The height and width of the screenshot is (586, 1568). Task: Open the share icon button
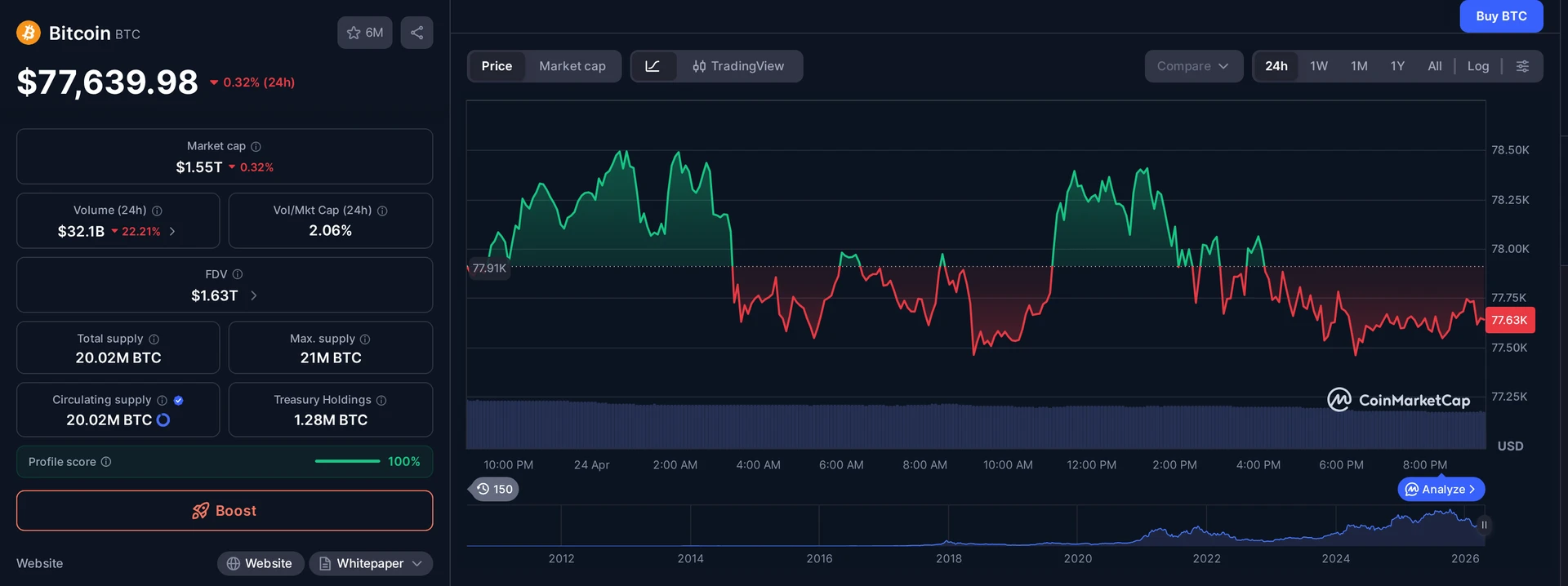point(416,33)
